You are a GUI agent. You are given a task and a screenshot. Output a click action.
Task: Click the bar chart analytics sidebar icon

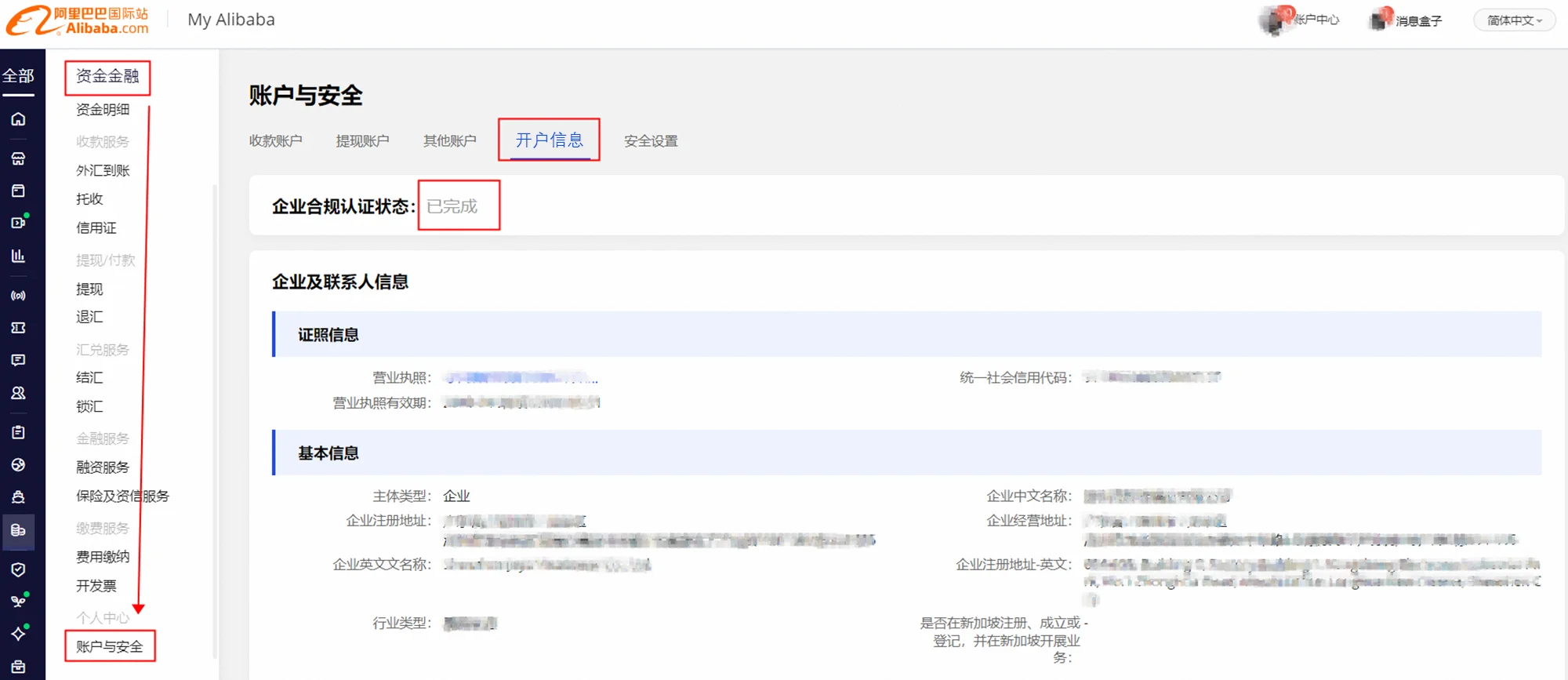point(18,256)
